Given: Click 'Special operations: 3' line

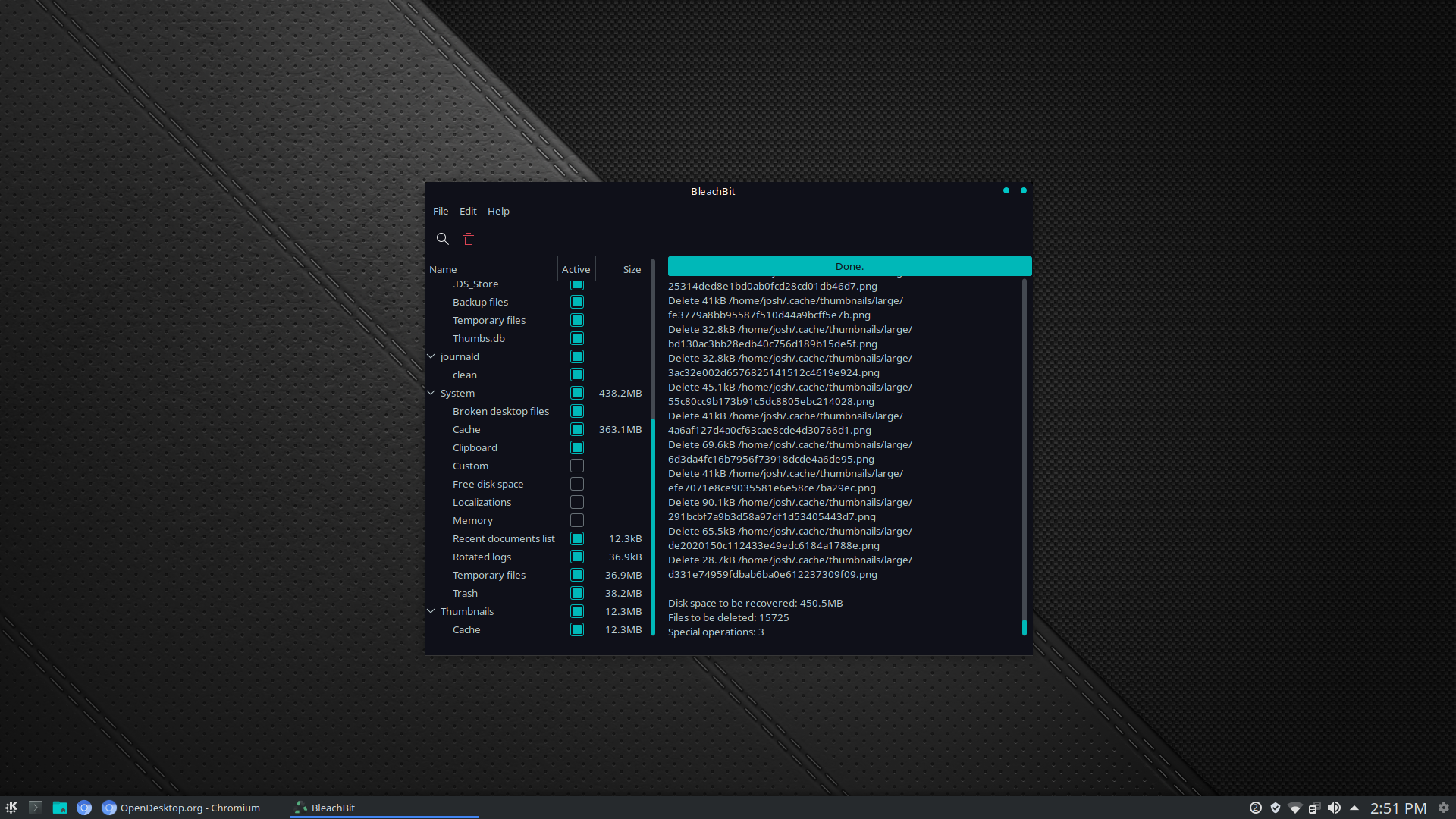Looking at the screenshot, I should (716, 632).
